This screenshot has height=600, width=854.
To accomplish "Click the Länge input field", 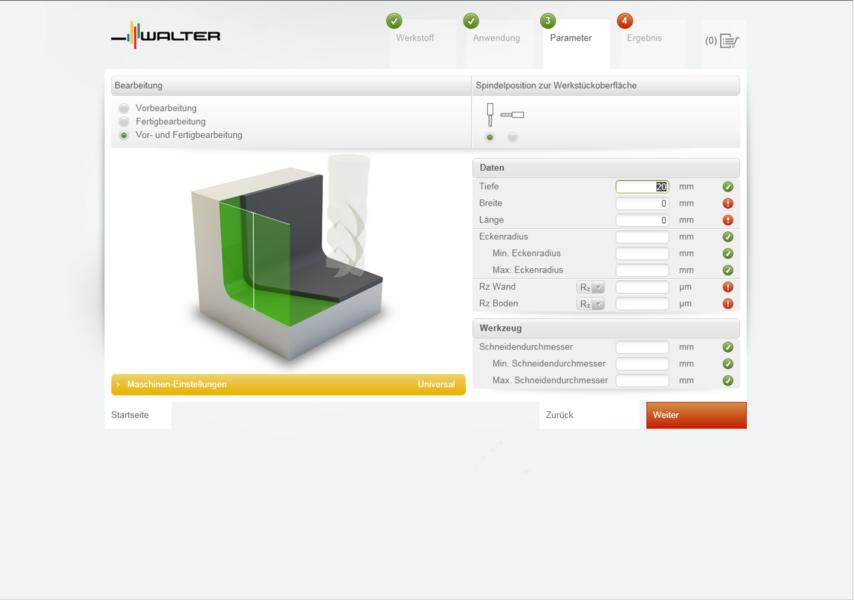I will tap(642, 220).
